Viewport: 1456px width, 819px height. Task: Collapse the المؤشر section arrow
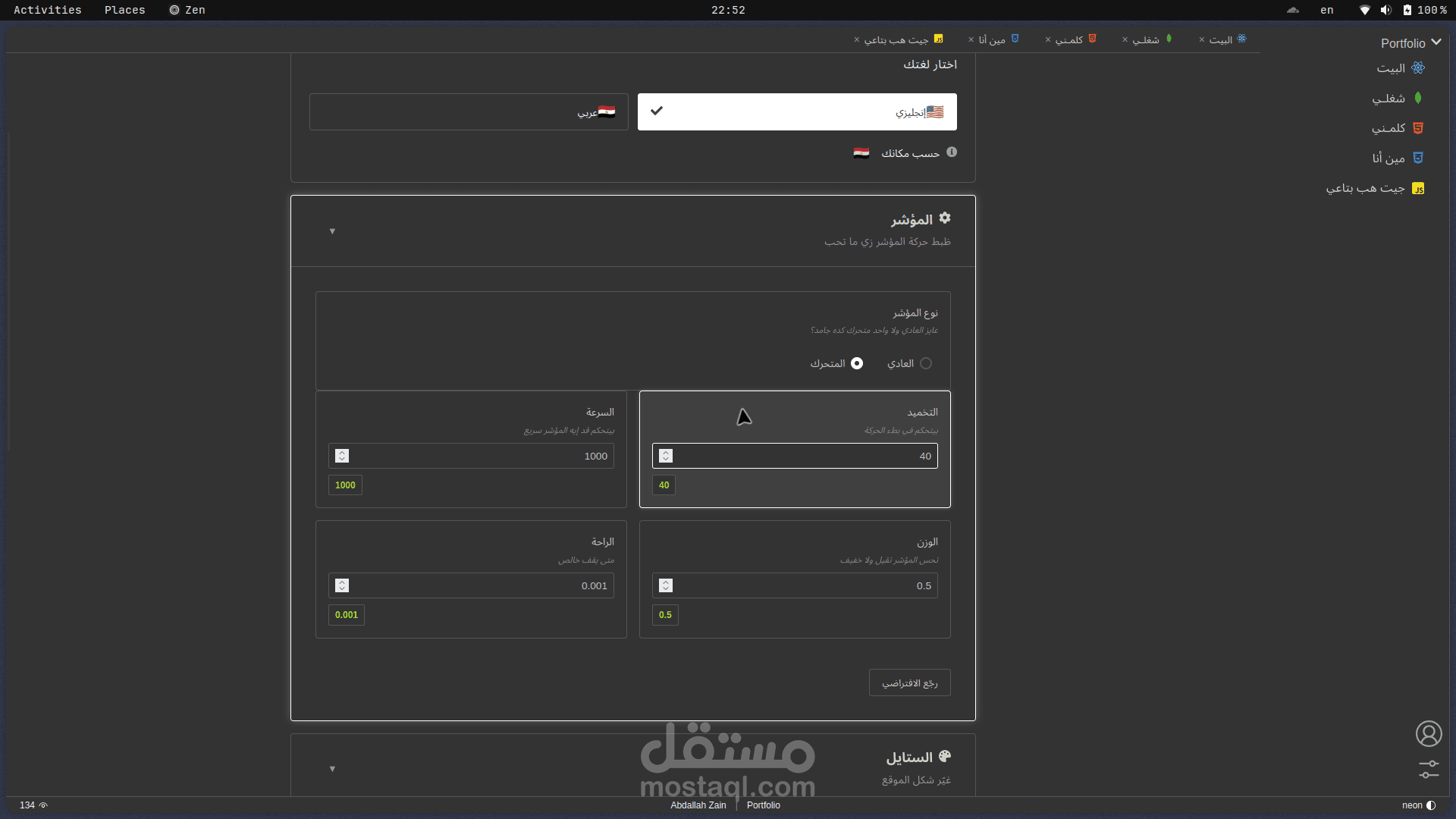pos(332,231)
